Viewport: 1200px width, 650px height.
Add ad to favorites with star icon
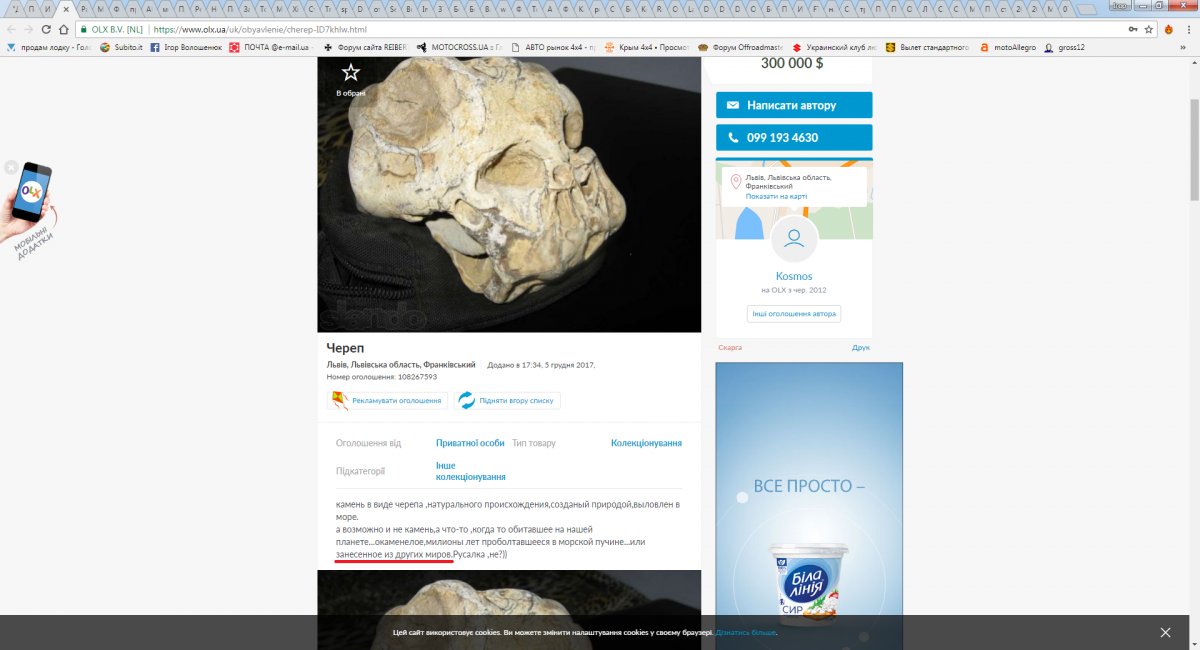click(x=350, y=72)
